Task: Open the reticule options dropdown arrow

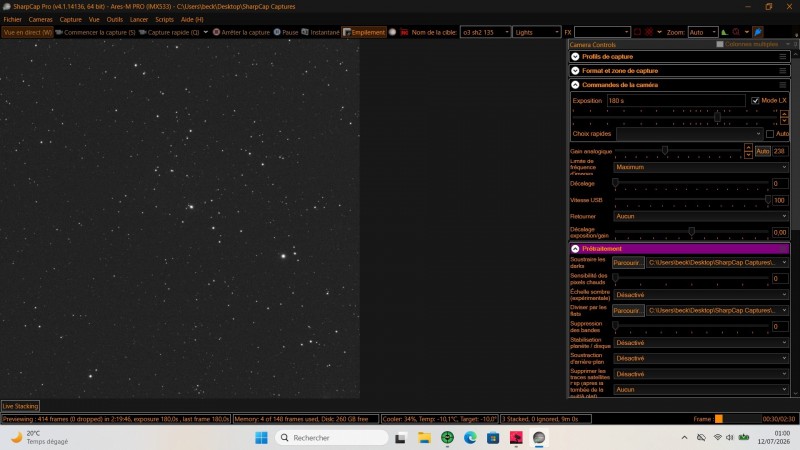Action: click(659, 32)
